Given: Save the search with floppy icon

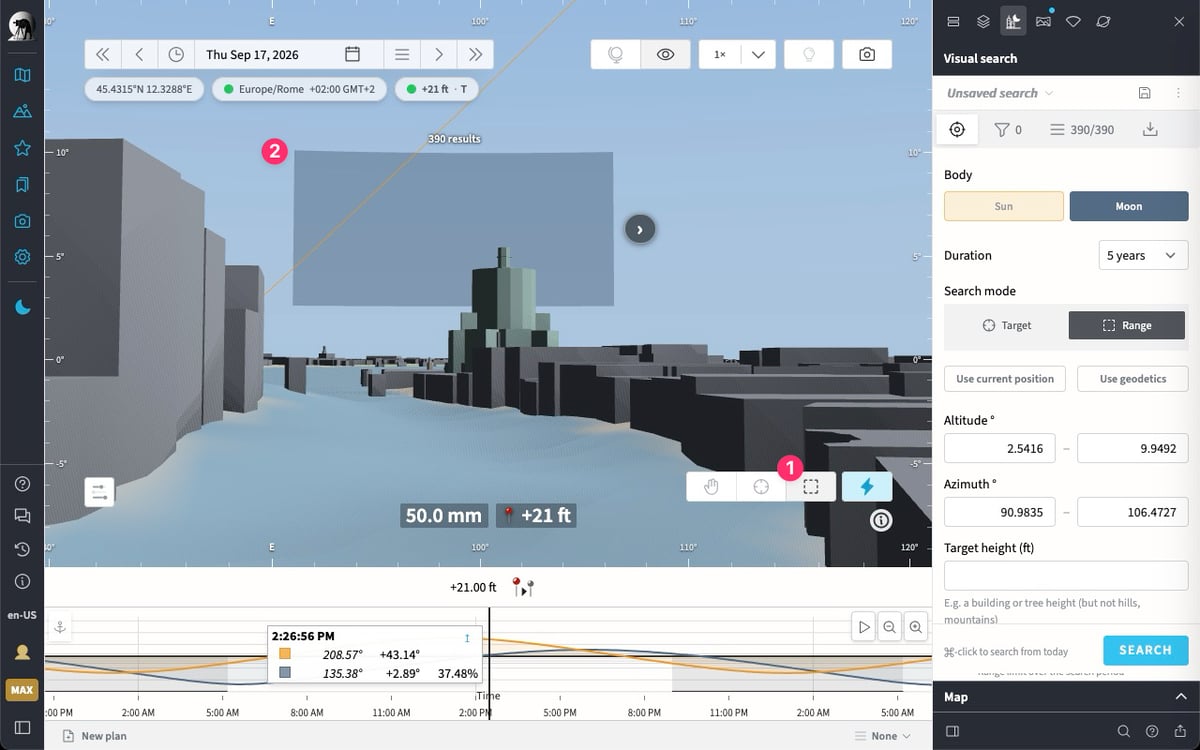Looking at the screenshot, I should [x=1144, y=93].
